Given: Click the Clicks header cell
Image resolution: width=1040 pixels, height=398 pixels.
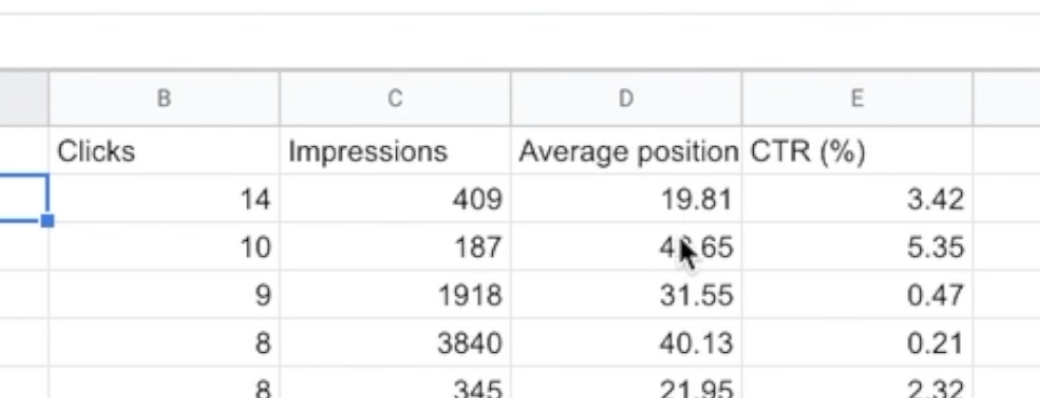Looking at the screenshot, I should tap(164, 151).
